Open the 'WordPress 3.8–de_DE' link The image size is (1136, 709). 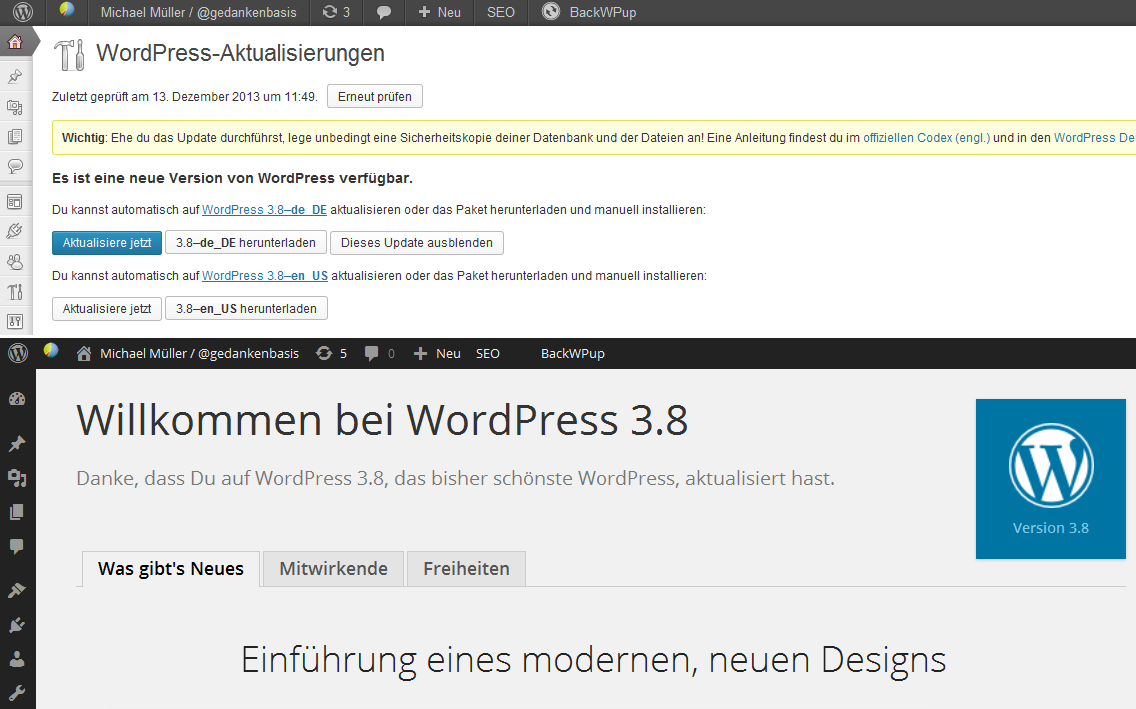pos(264,209)
